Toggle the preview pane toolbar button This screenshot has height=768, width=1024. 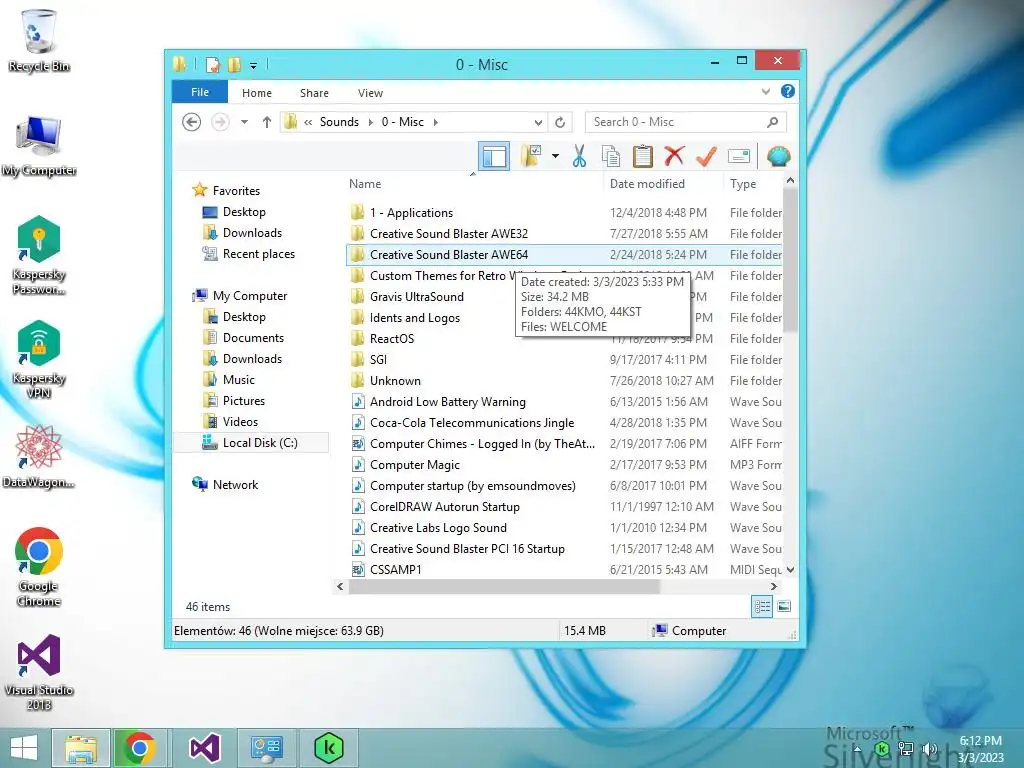(x=494, y=157)
